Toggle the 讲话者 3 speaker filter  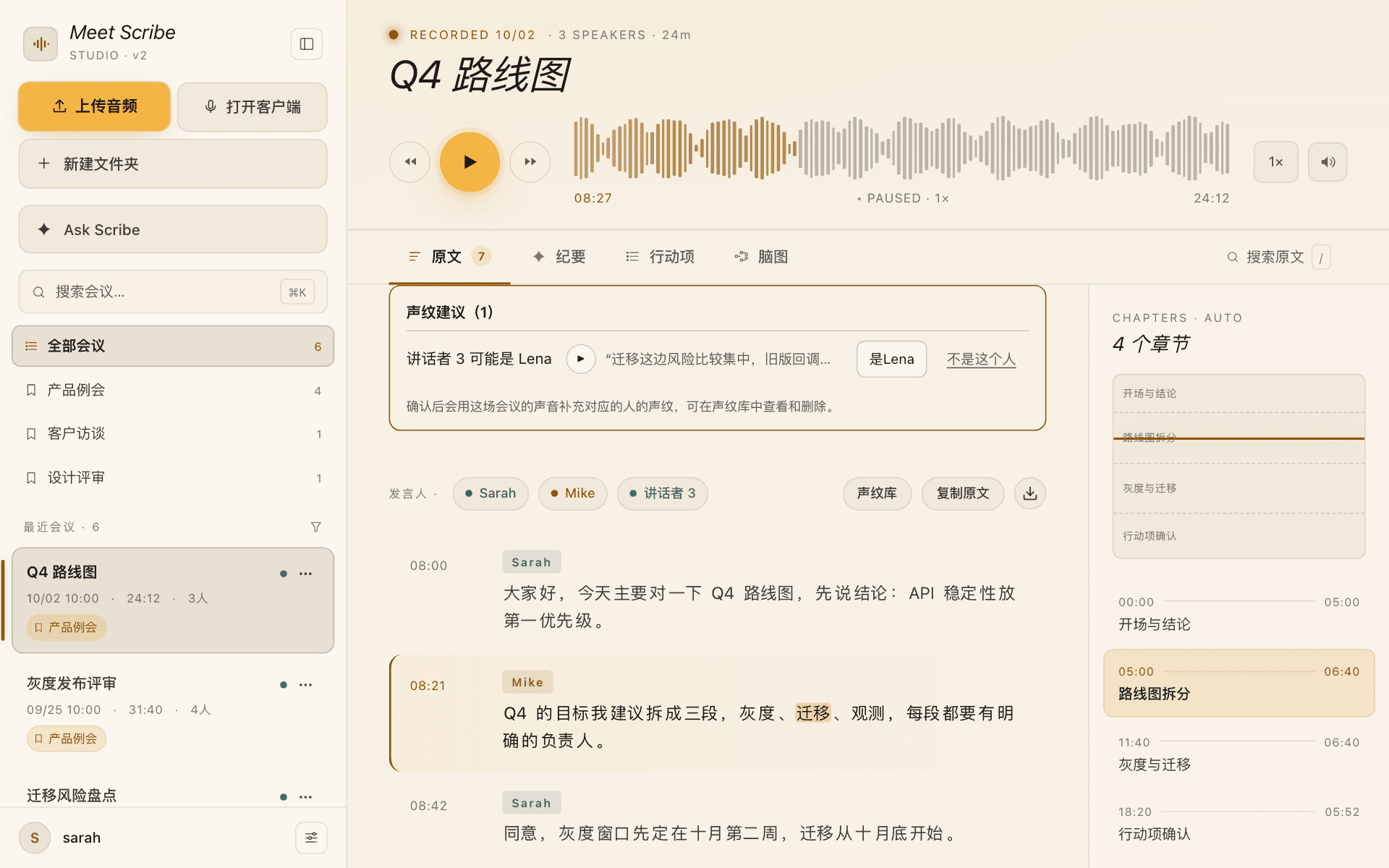(x=662, y=493)
